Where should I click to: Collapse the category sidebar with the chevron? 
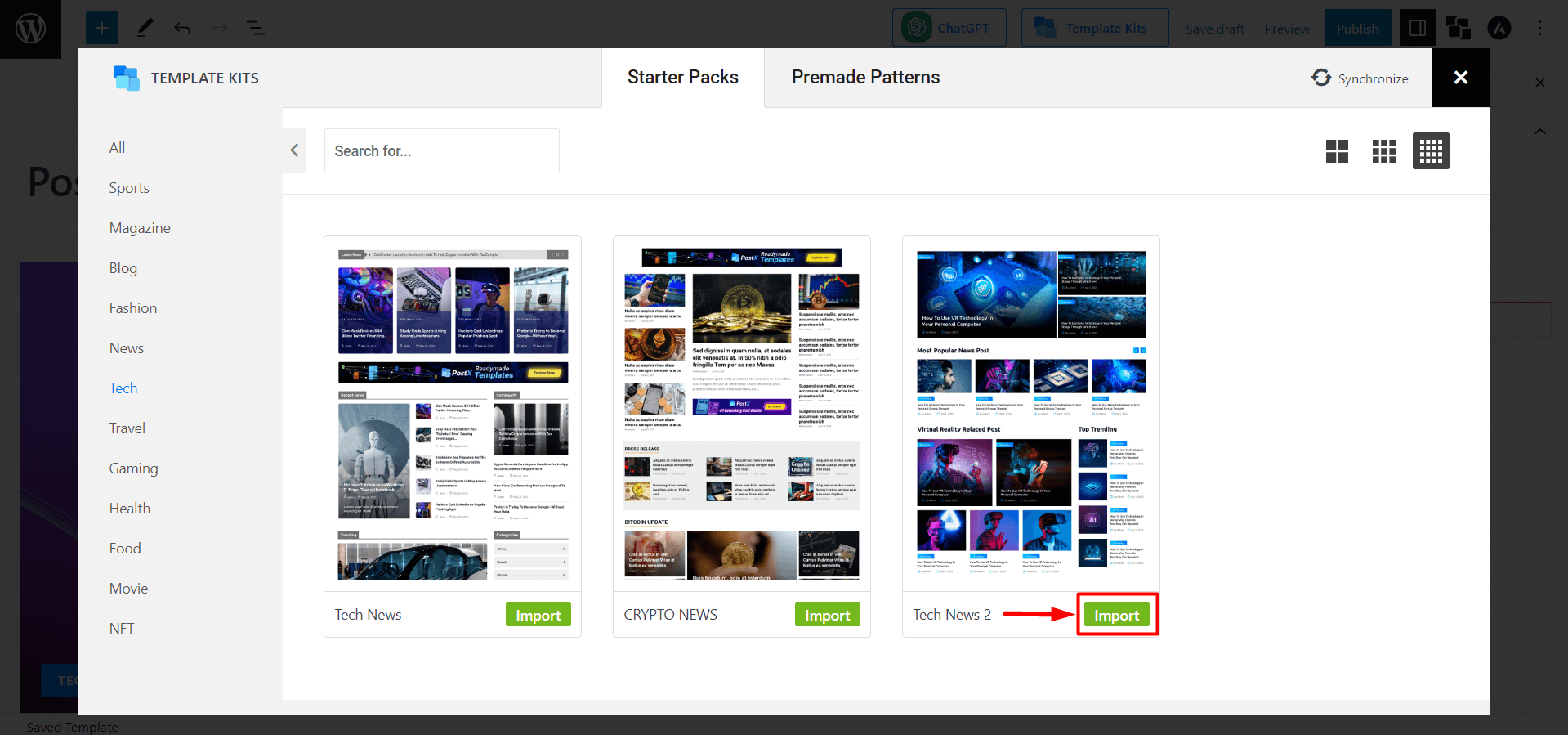pos(294,150)
